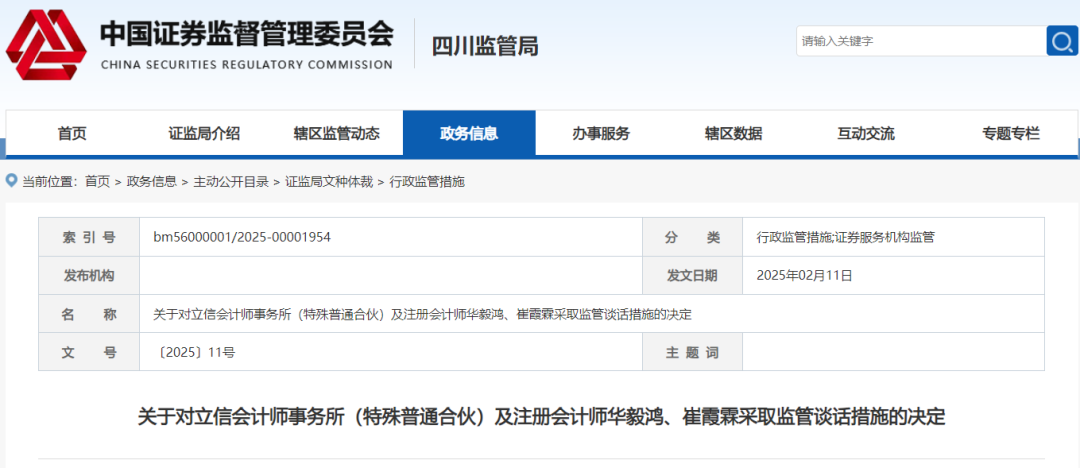
Task: Click the blue search magnifier button
Action: coord(1062,41)
